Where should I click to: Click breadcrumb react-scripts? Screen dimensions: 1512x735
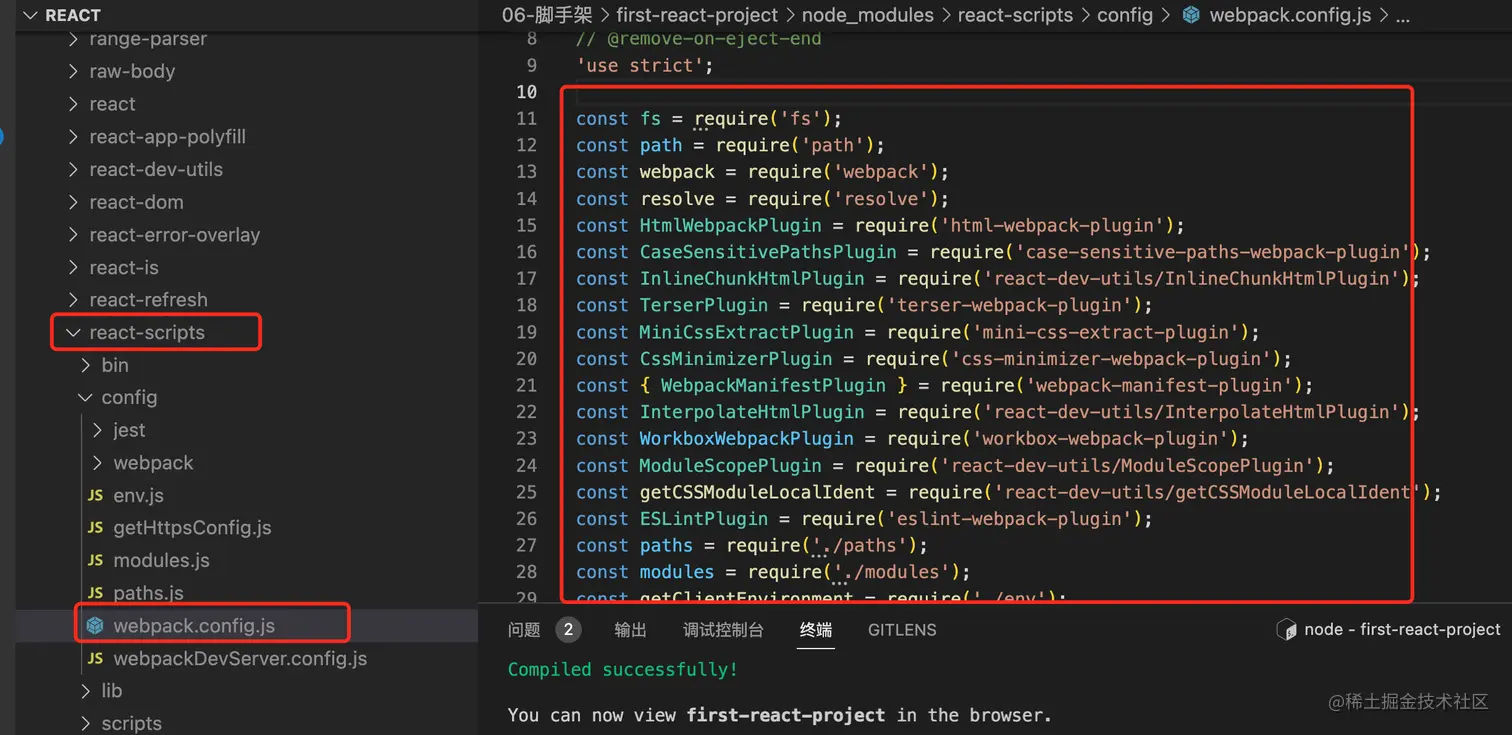pyautogui.click(x=1015, y=15)
